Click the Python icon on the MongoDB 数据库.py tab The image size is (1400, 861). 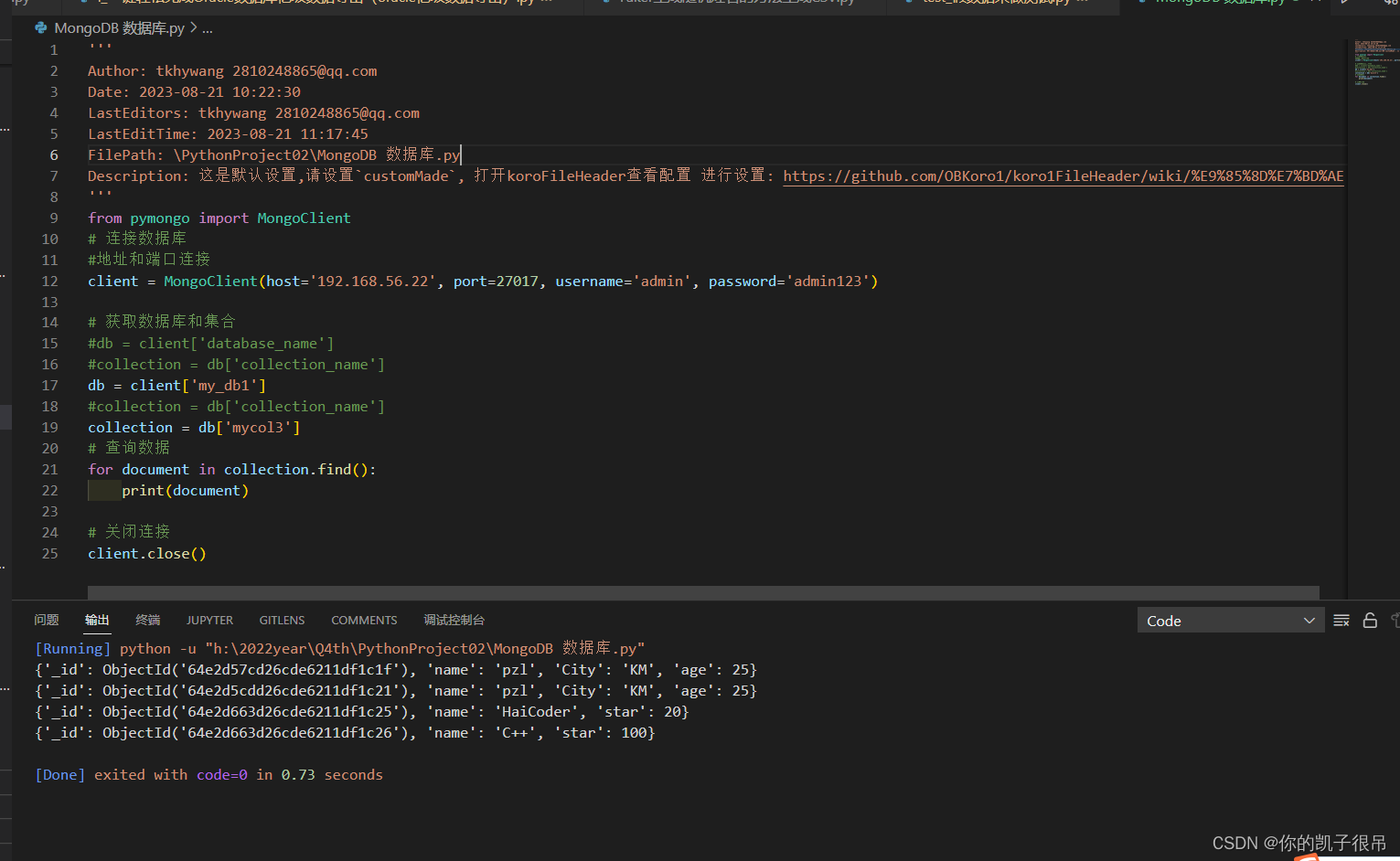point(1141,4)
